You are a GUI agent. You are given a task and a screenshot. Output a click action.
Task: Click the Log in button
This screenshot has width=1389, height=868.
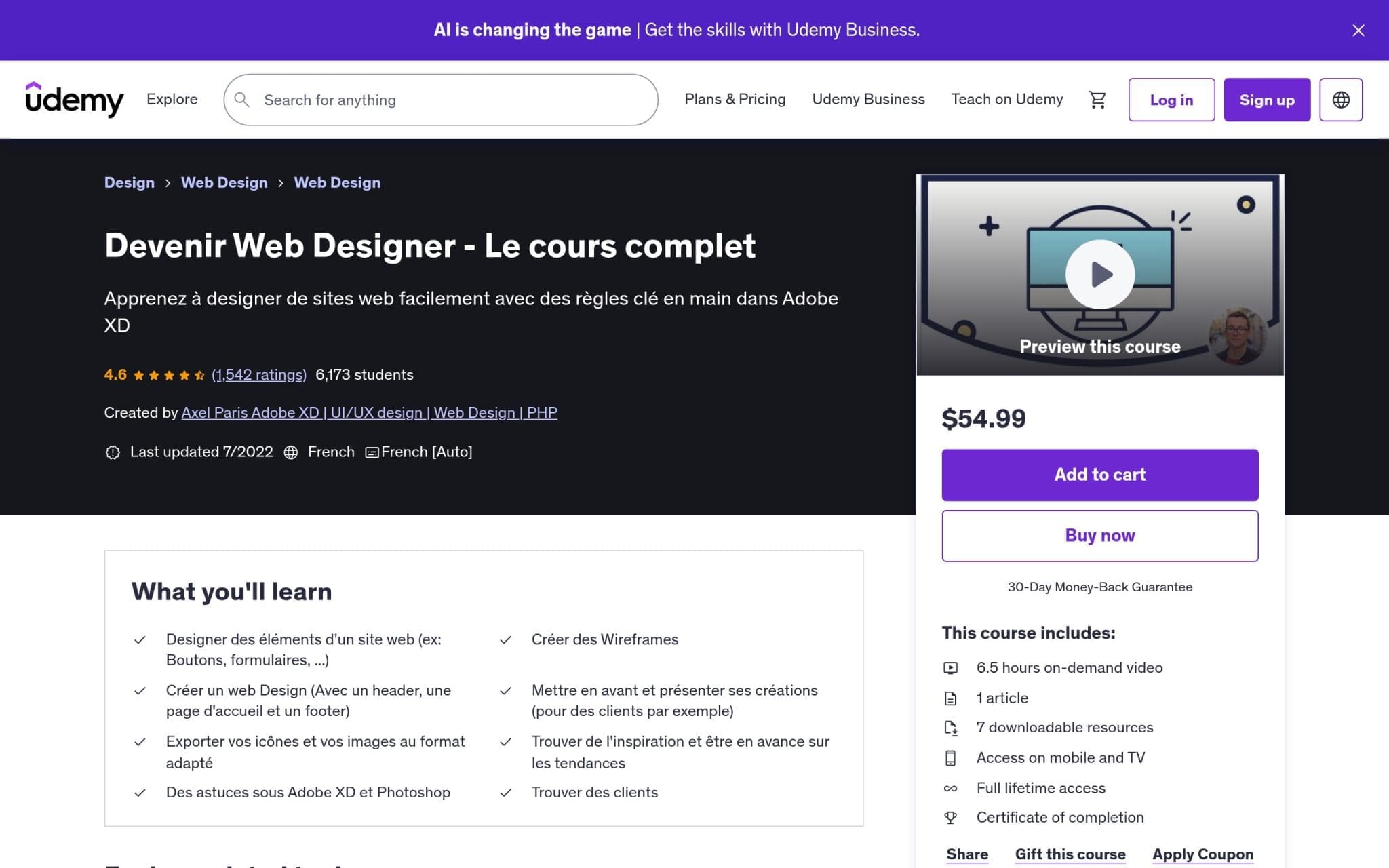(x=1171, y=100)
